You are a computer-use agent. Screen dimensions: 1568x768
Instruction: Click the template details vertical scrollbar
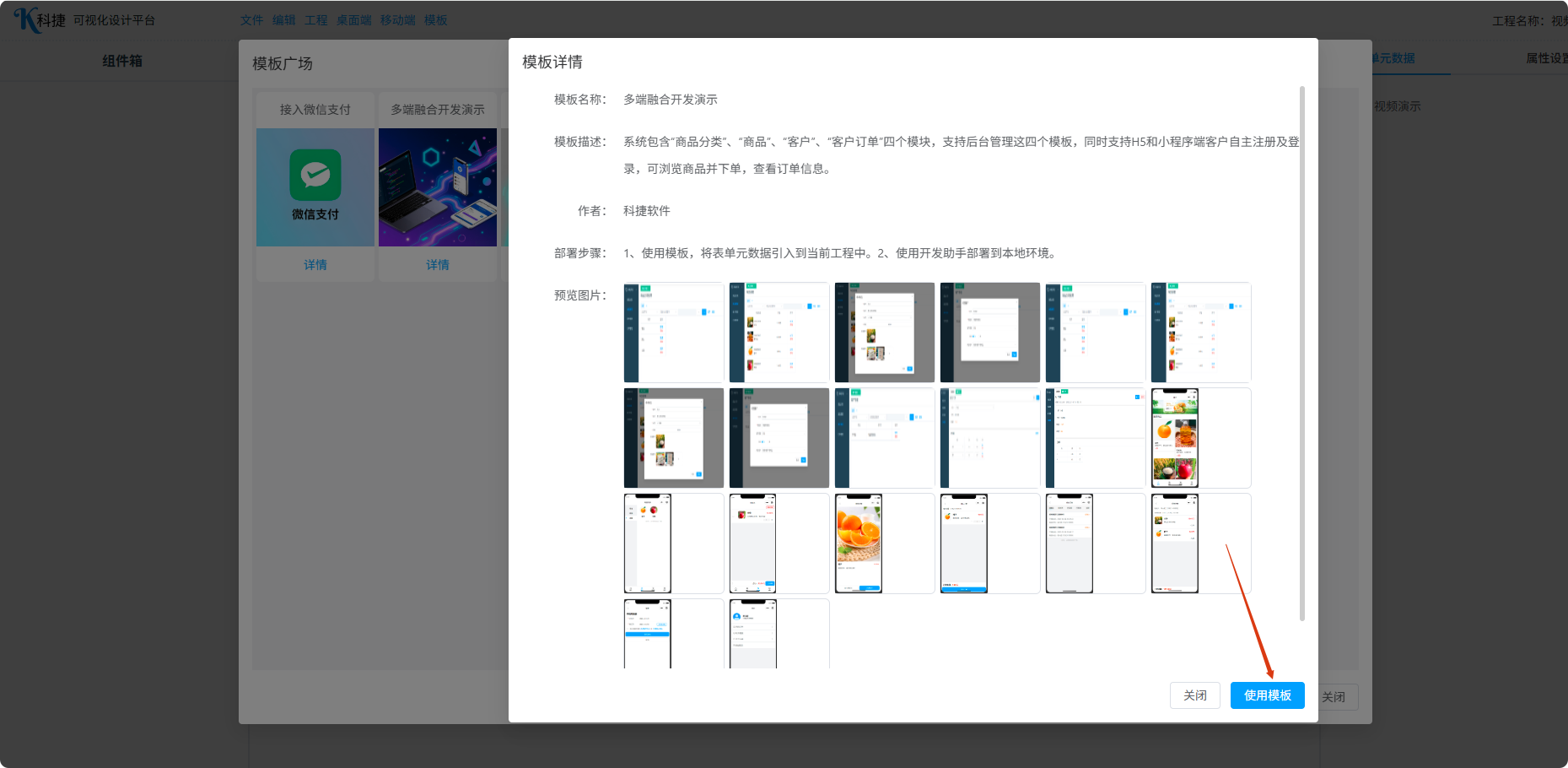point(1302,354)
